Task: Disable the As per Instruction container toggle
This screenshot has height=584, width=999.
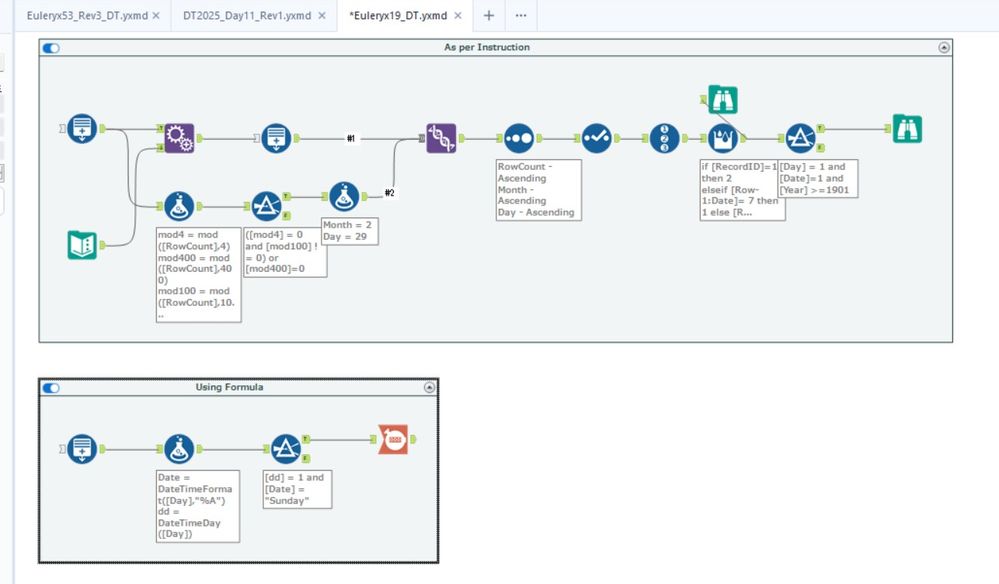Action: 51,48
